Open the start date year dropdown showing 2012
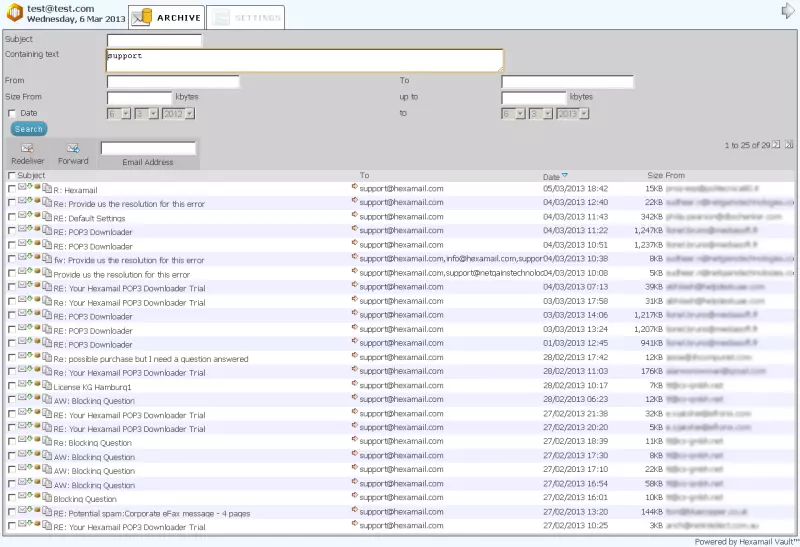Screen dimensions: 800x547 178,114
